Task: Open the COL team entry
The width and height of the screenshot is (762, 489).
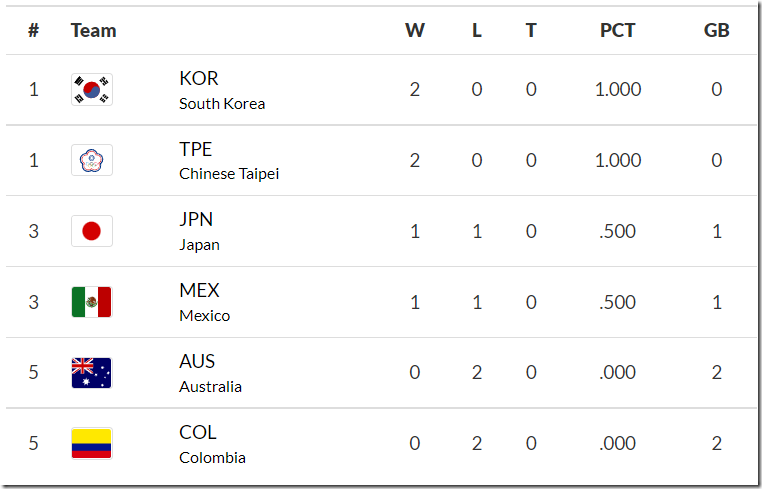Action: coord(198,433)
